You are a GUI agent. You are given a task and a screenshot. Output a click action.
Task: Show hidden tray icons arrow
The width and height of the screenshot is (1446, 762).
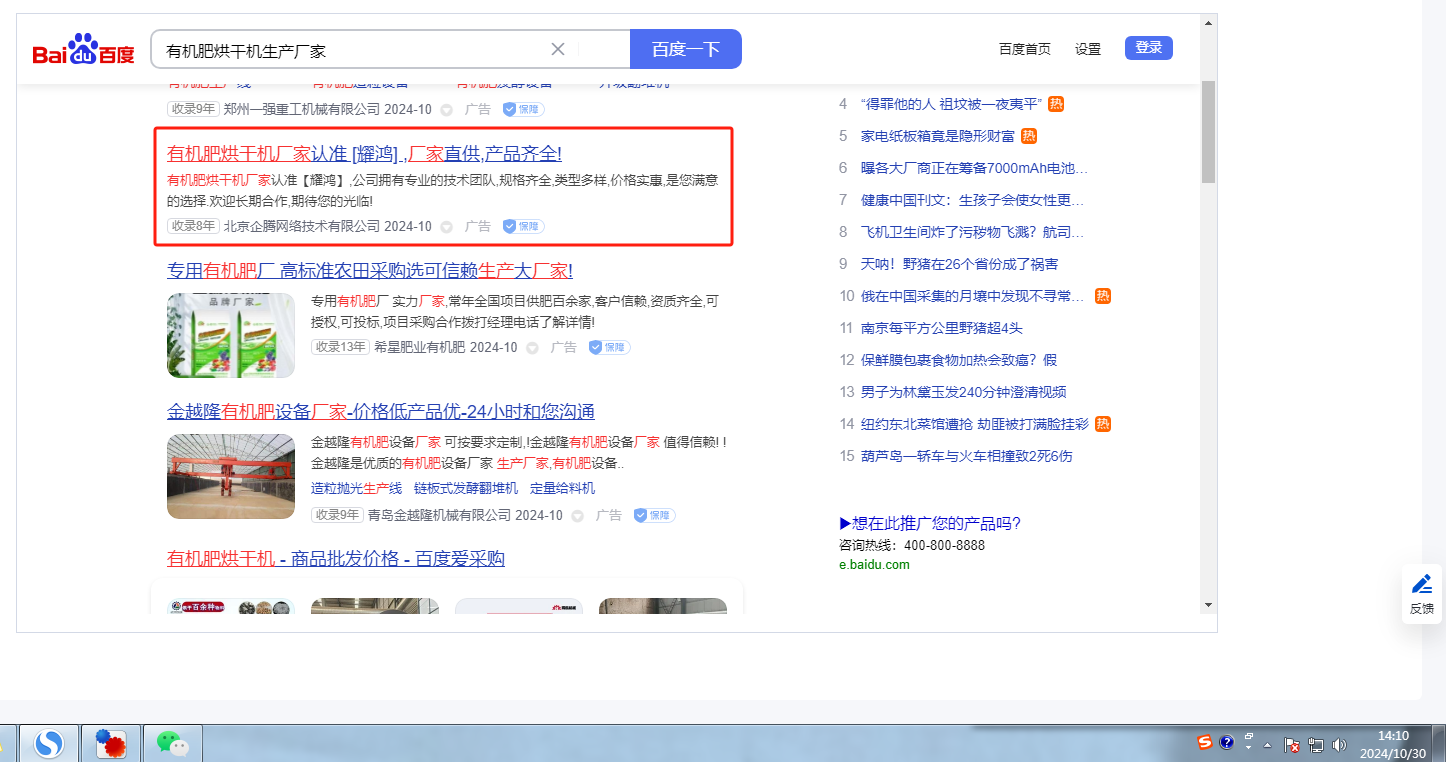point(1268,745)
